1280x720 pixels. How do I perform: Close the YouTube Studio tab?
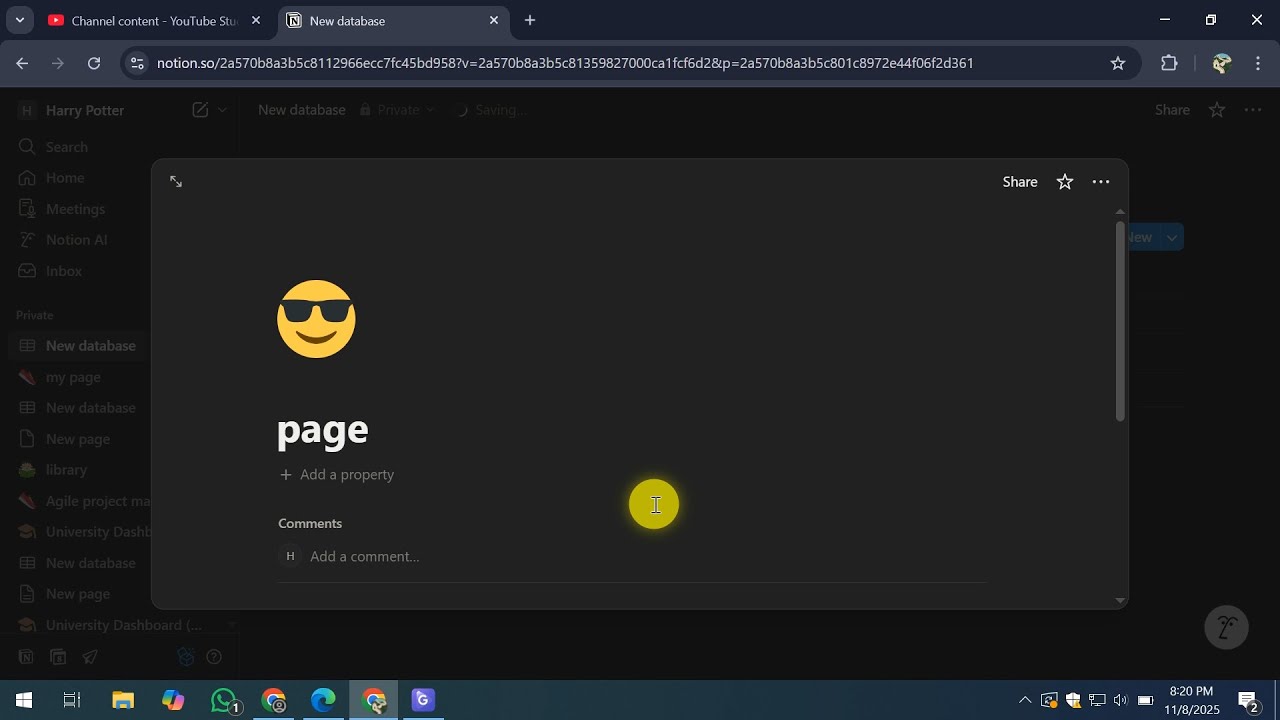click(x=256, y=20)
